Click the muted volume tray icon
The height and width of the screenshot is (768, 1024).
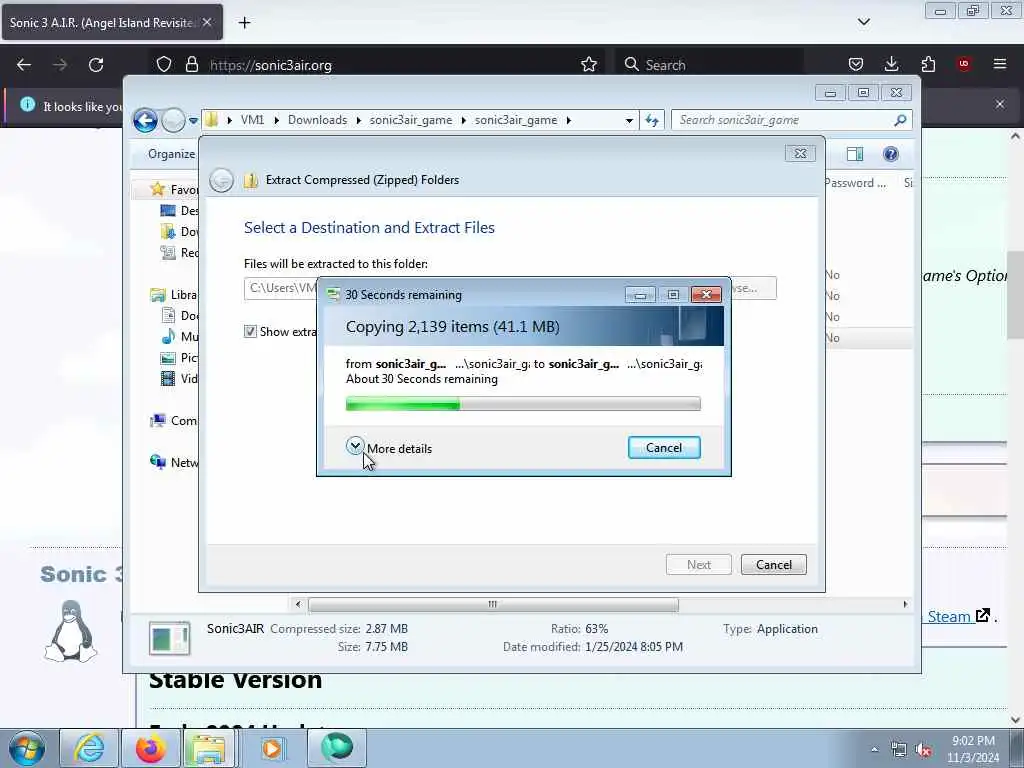923,750
